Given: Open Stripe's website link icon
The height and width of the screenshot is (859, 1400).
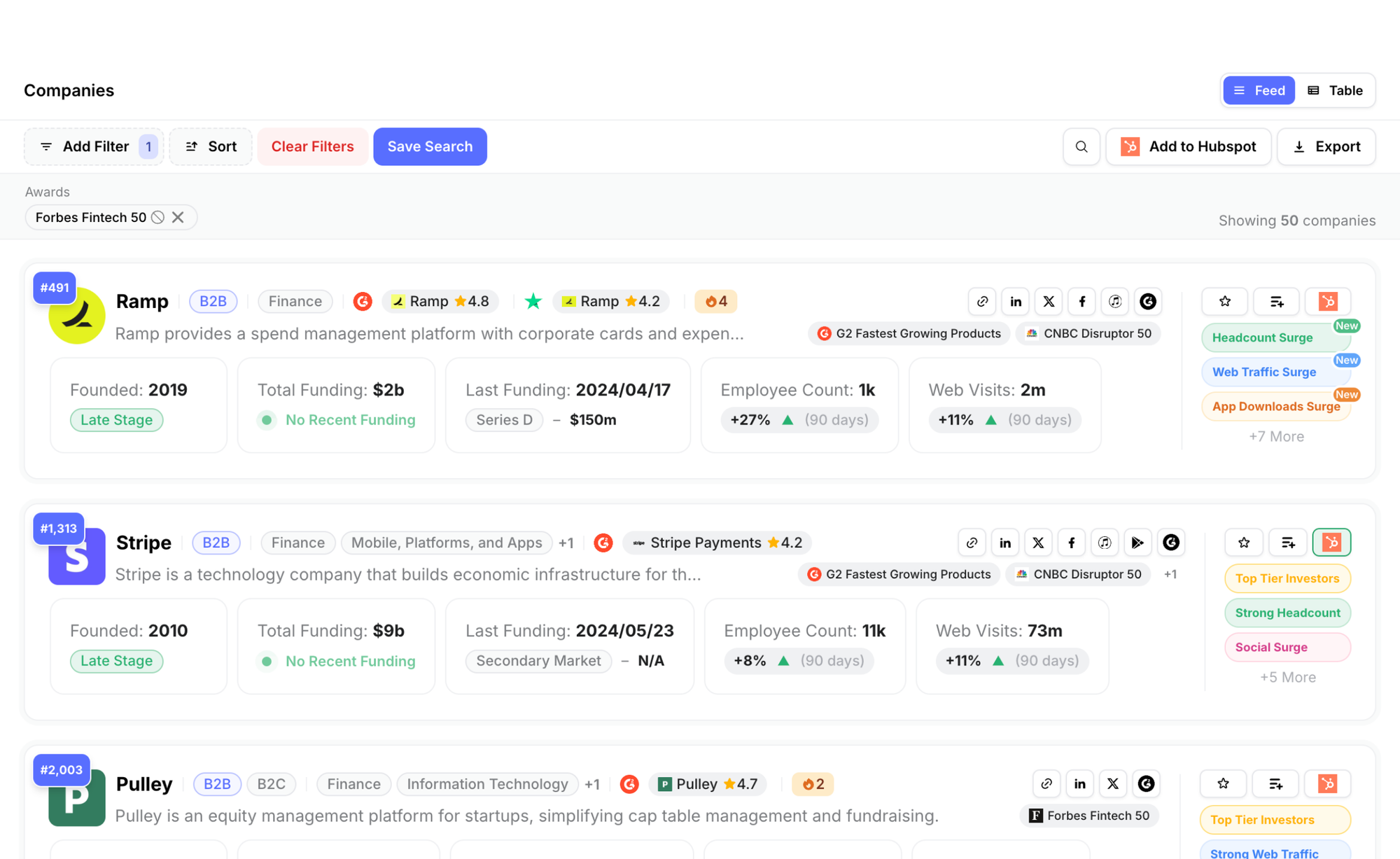Looking at the screenshot, I should tap(972, 542).
